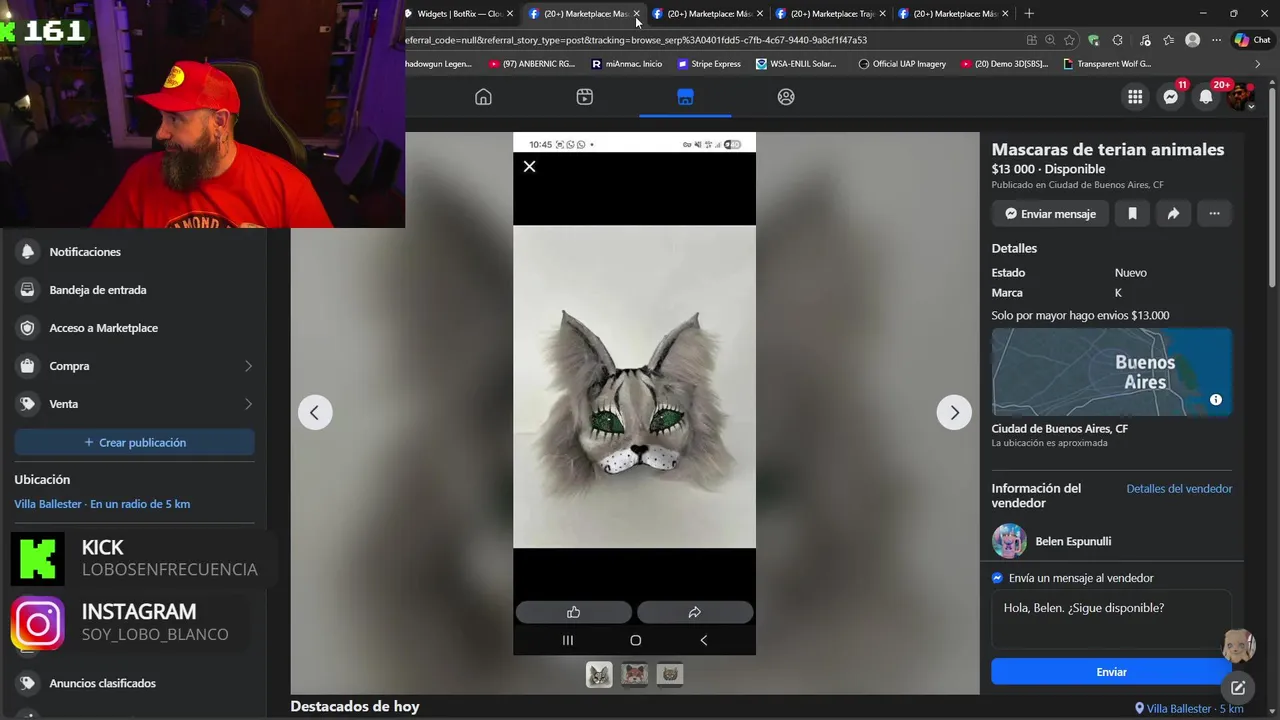Open the browser extensions puzzle icon
The width and height of the screenshot is (1280, 720).
tap(1117, 40)
